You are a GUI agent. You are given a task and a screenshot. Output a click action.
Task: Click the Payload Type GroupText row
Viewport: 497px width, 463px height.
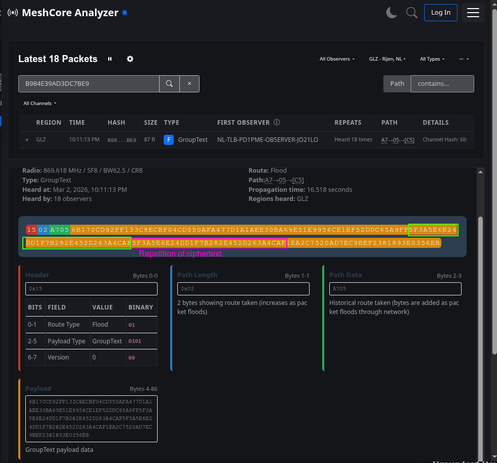91,341
